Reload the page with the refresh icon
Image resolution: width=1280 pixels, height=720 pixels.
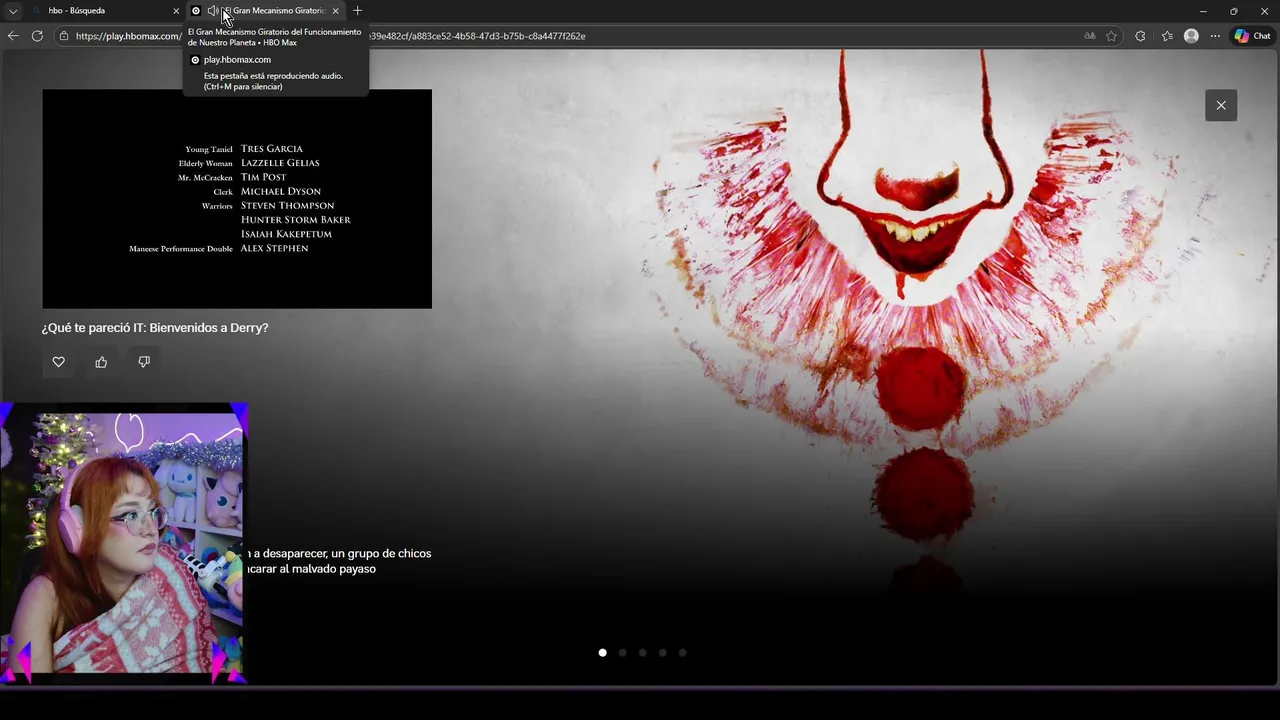37,36
